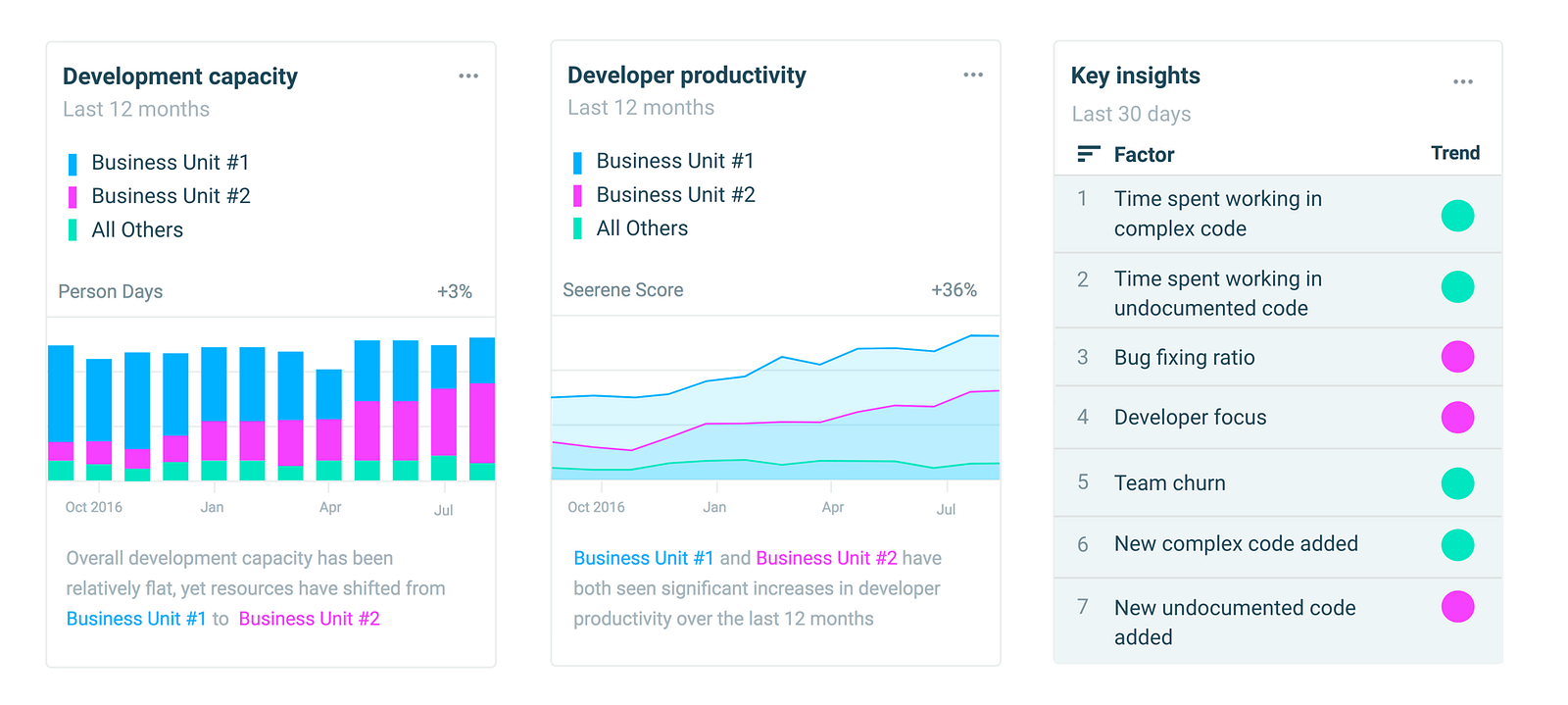Image resolution: width=1568 pixels, height=705 pixels.
Task: Click the last bar in the capacity chart
Action: click(482, 408)
